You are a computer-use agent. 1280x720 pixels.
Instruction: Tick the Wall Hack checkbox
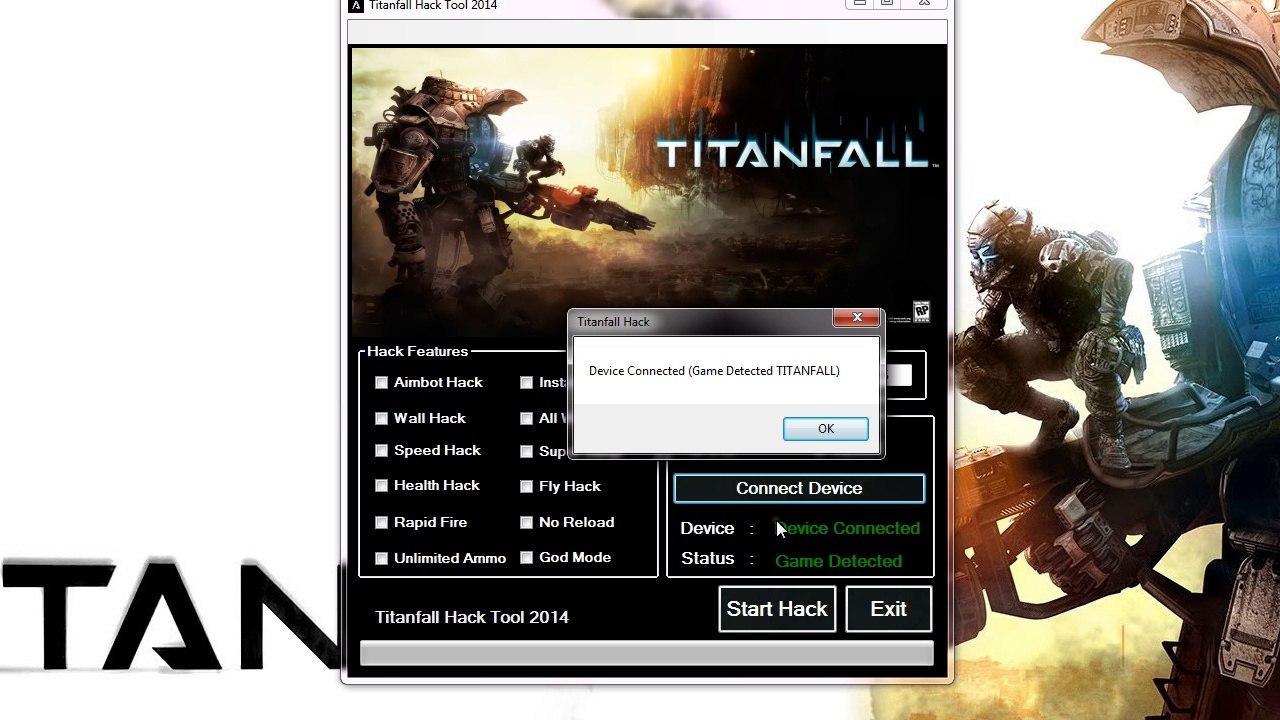click(381, 419)
